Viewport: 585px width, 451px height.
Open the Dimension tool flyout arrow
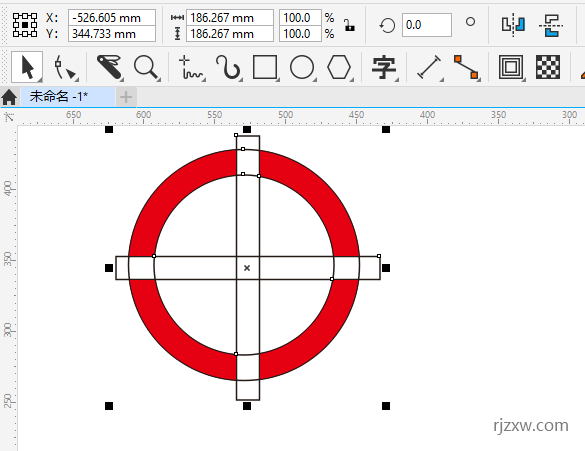coord(441,79)
